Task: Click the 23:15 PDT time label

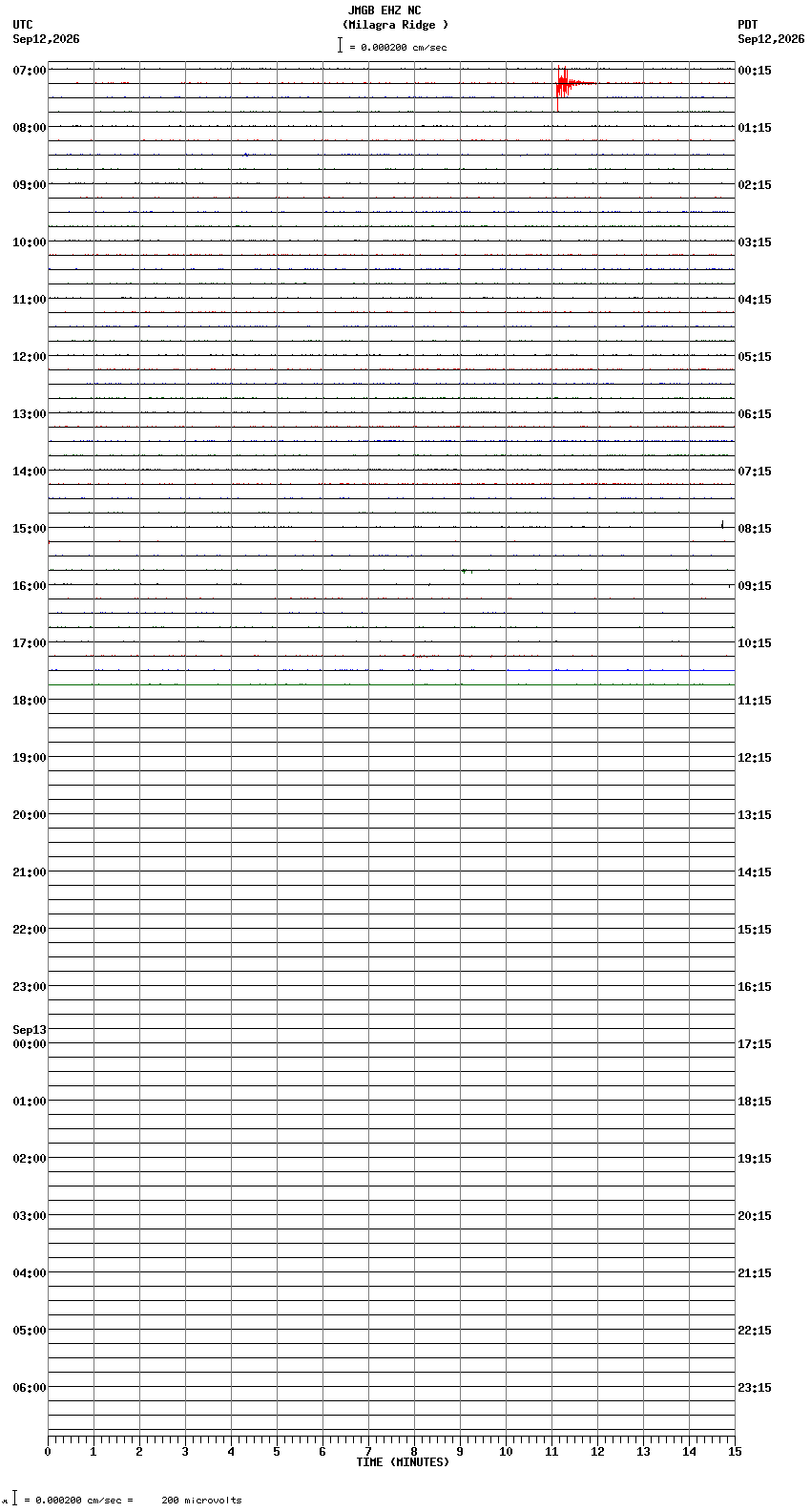Action: [755, 1388]
